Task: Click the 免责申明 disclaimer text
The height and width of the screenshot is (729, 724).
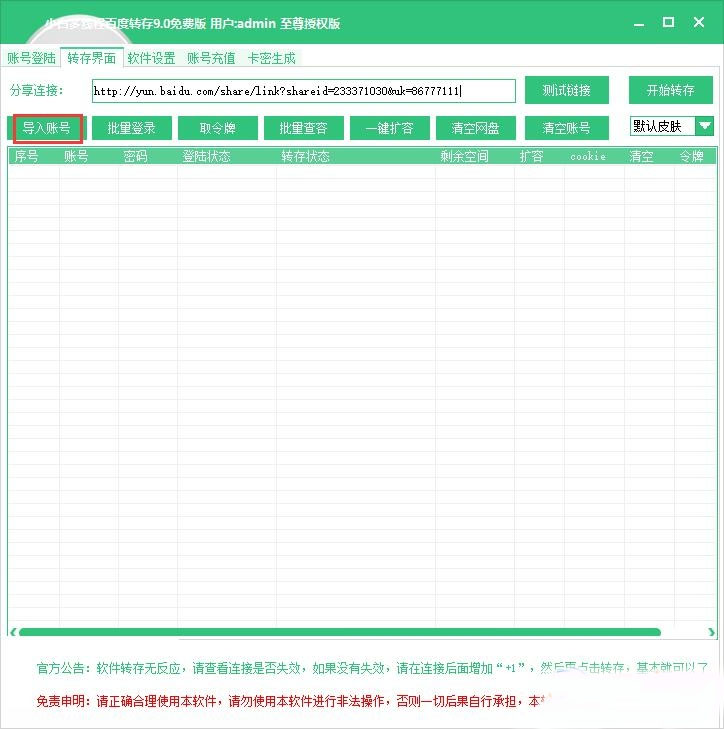Action: [293, 701]
